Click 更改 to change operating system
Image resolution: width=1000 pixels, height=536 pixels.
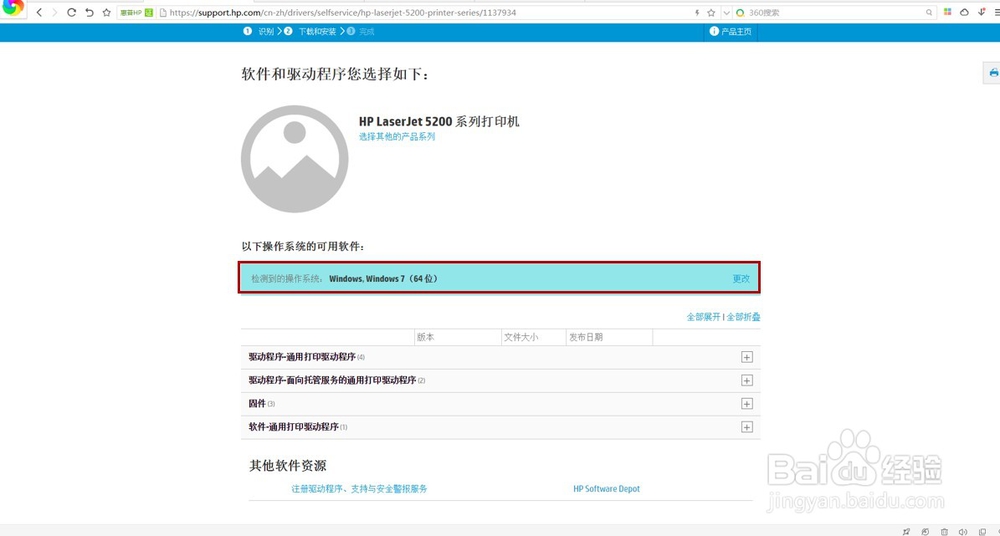pyautogui.click(x=740, y=279)
